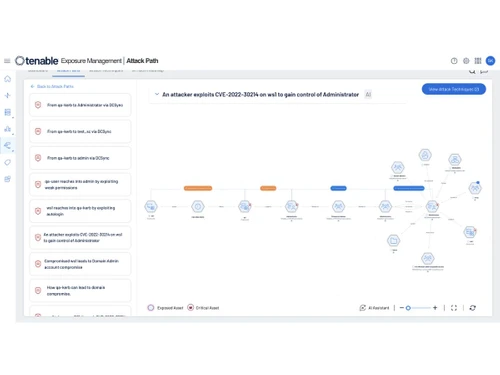Select the central hub node with red badge
500x375 pixels.
click(x=432, y=207)
